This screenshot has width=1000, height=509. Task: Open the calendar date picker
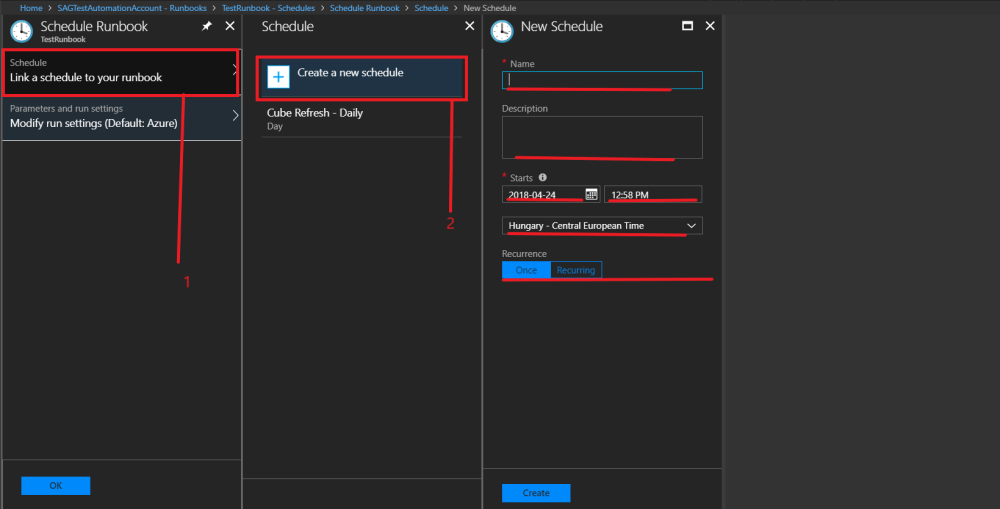coord(591,195)
